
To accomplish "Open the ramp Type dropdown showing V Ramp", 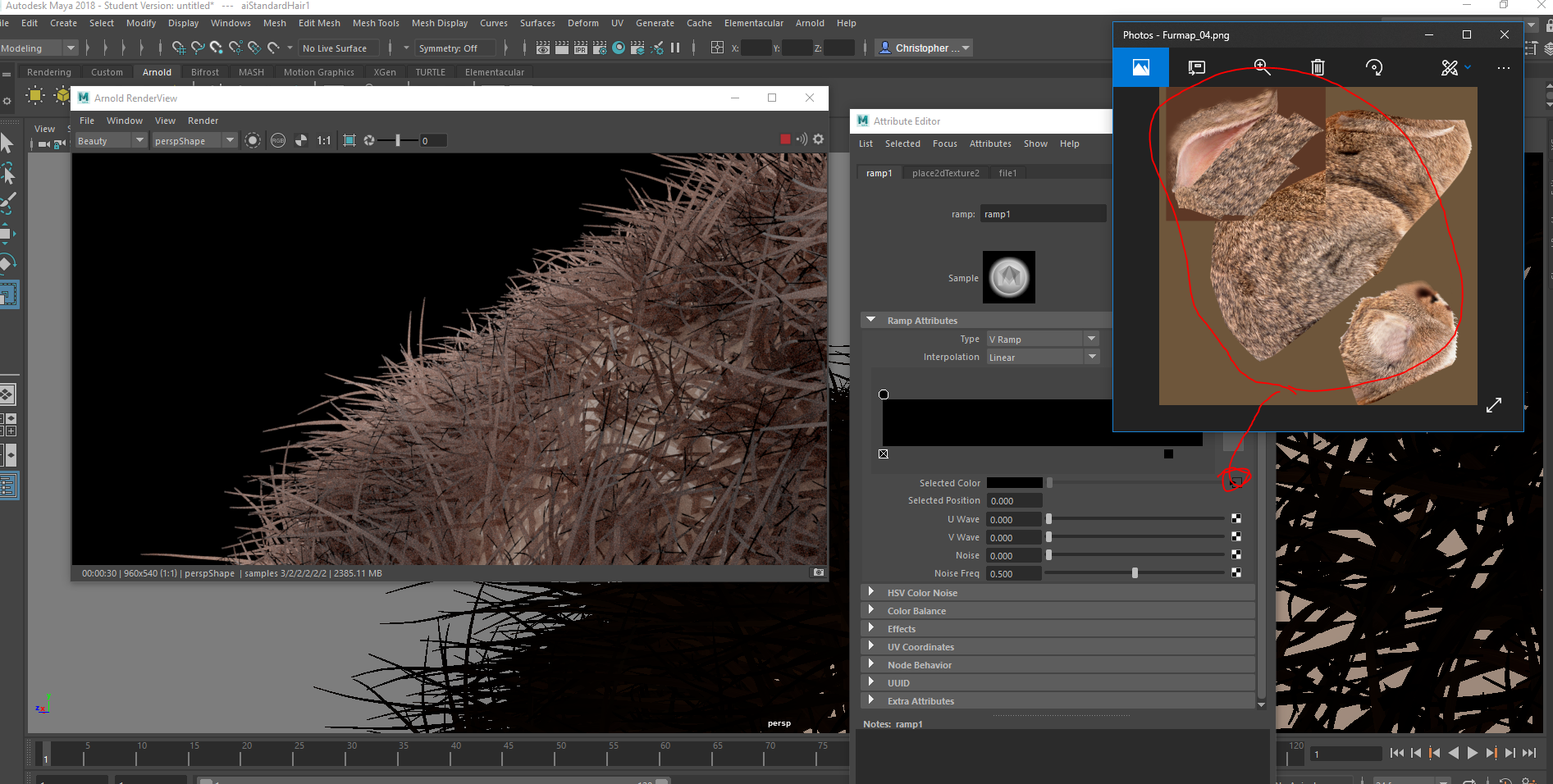I will pyautogui.click(x=1092, y=338).
